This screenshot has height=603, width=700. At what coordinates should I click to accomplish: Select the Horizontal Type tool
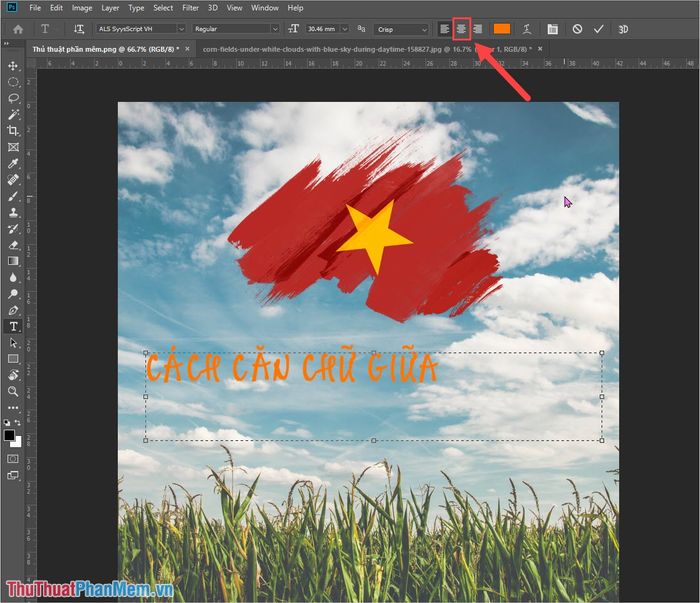pos(13,326)
